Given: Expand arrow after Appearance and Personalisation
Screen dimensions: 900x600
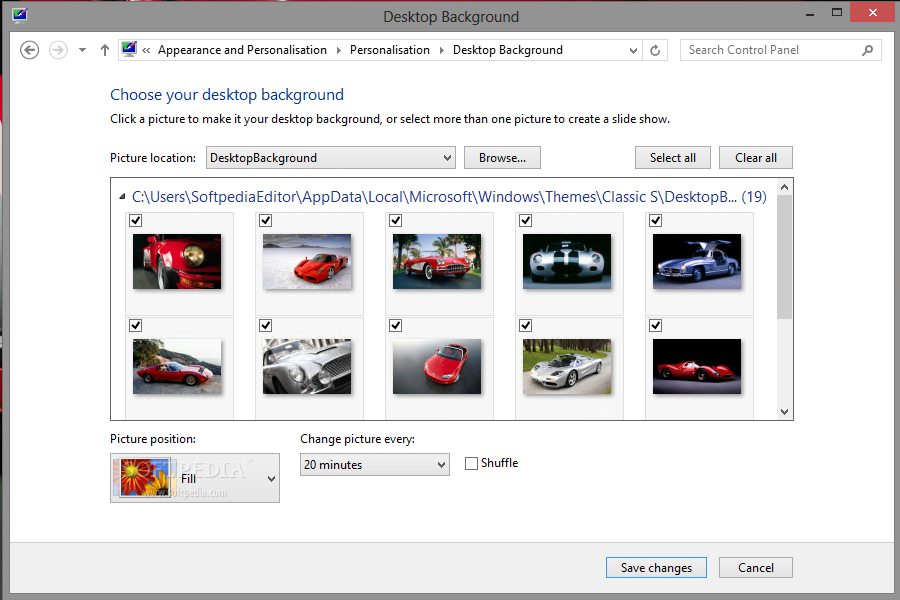Looking at the screenshot, I should pyautogui.click(x=339, y=50).
